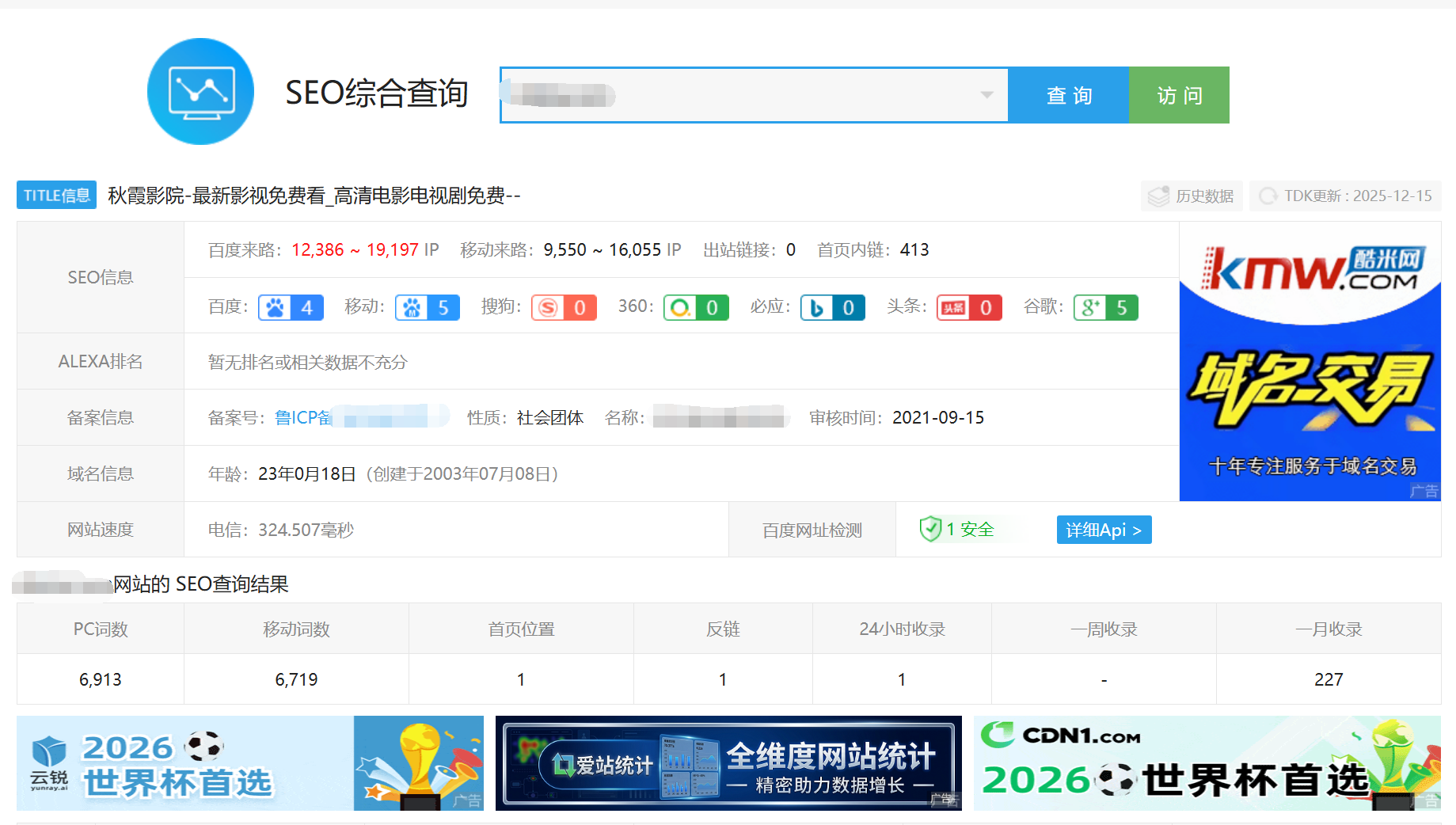Image resolution: width=1456 pixels, height=825 pixels.
Task: Click Google weight value 5
Action: 1122,307
